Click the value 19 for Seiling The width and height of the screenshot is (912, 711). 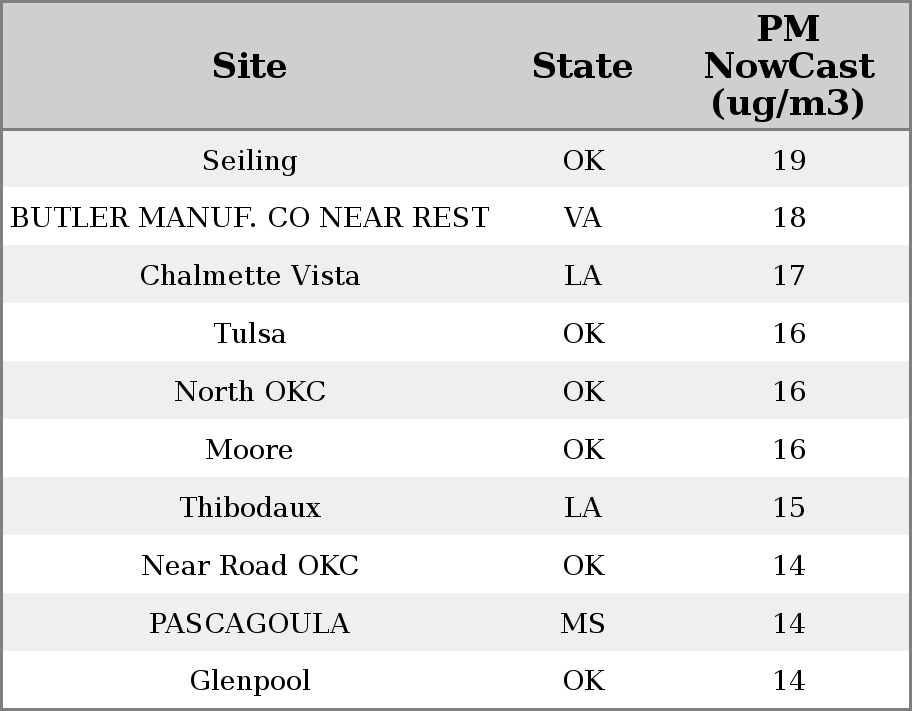789,161
